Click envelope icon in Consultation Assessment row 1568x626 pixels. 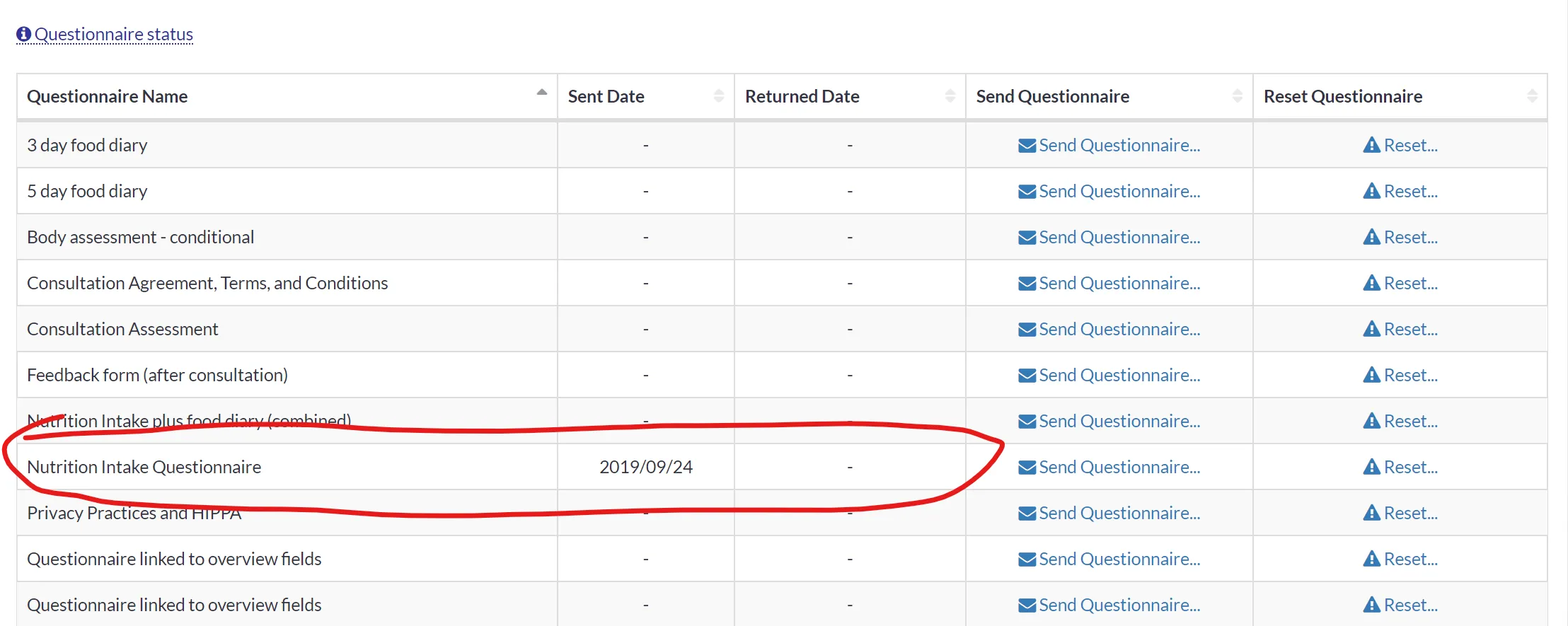pos(1027,330)
